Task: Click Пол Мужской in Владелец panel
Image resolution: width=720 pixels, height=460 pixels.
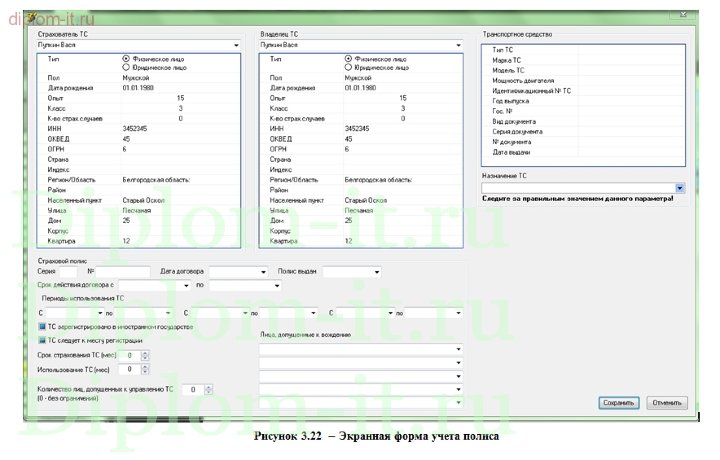Action: point(358,78)
